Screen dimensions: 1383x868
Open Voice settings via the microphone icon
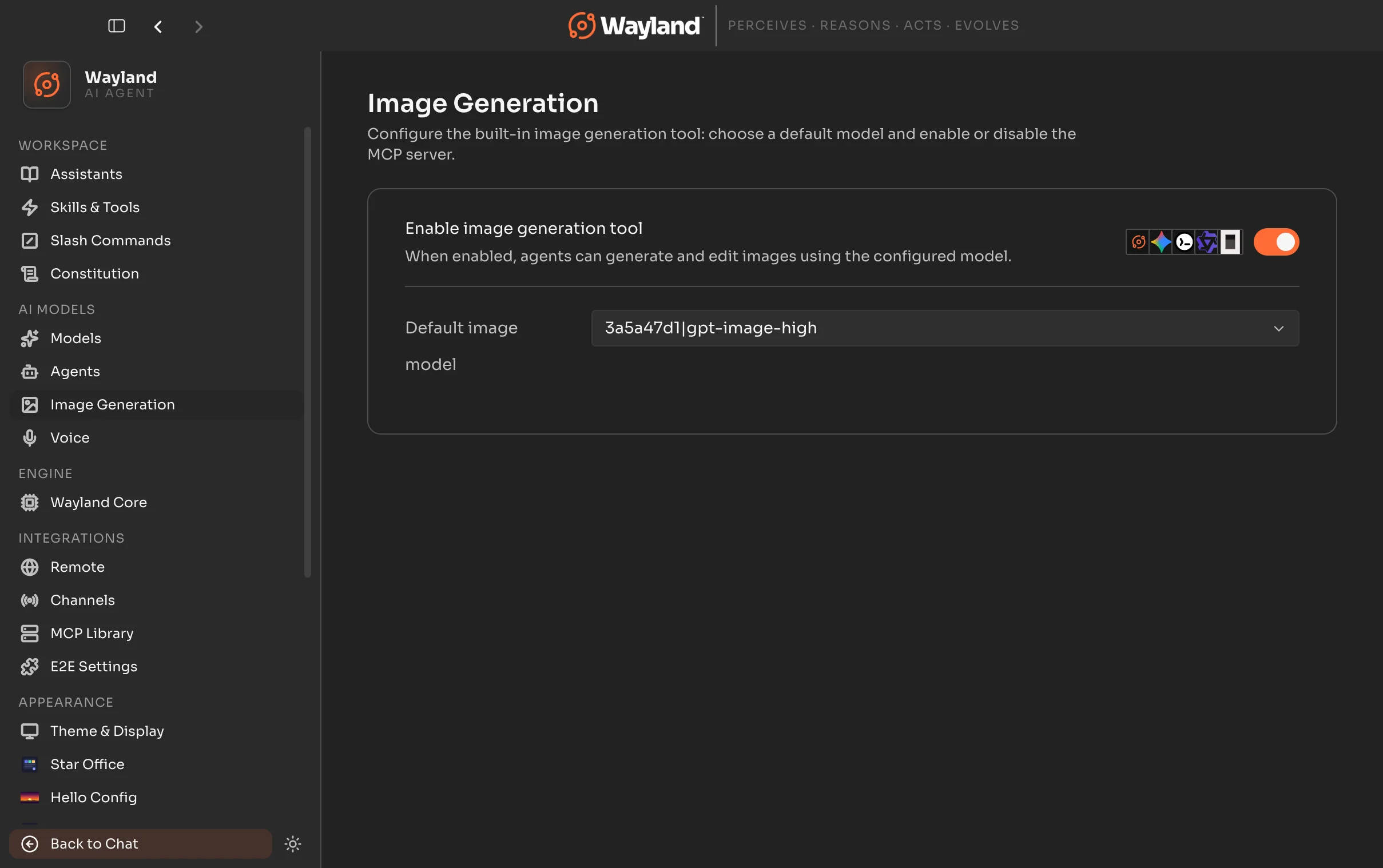[29, 438]
